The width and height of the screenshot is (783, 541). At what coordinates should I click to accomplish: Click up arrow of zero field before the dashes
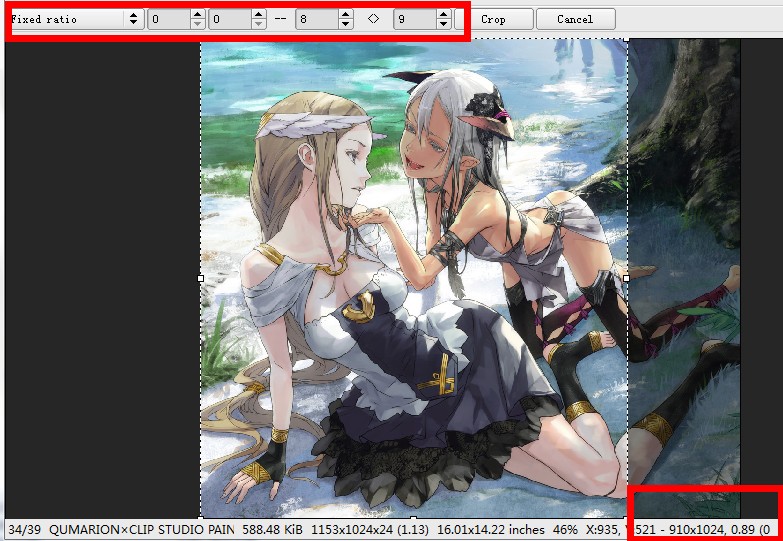(259, 15)
